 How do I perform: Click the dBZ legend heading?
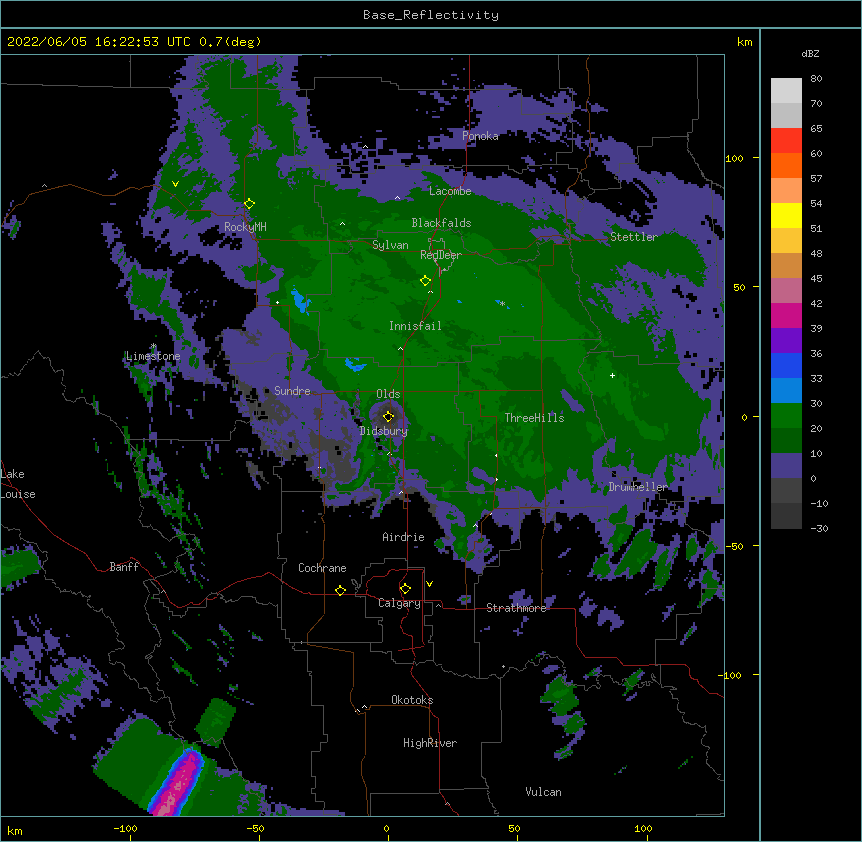pyautogui.click(x=810, y=53)
